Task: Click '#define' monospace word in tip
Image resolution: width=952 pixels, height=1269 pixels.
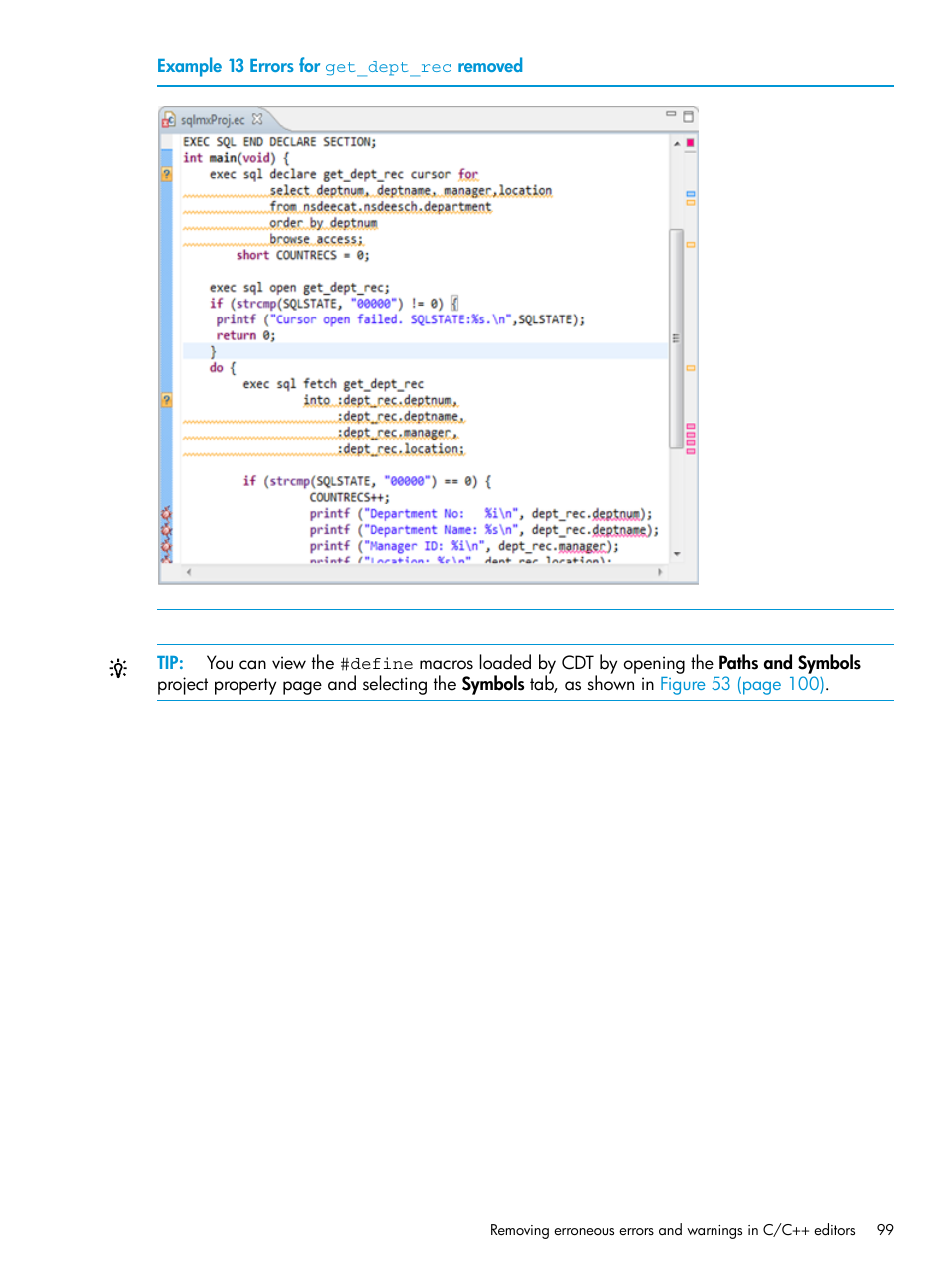Action: tap(376, 664)
